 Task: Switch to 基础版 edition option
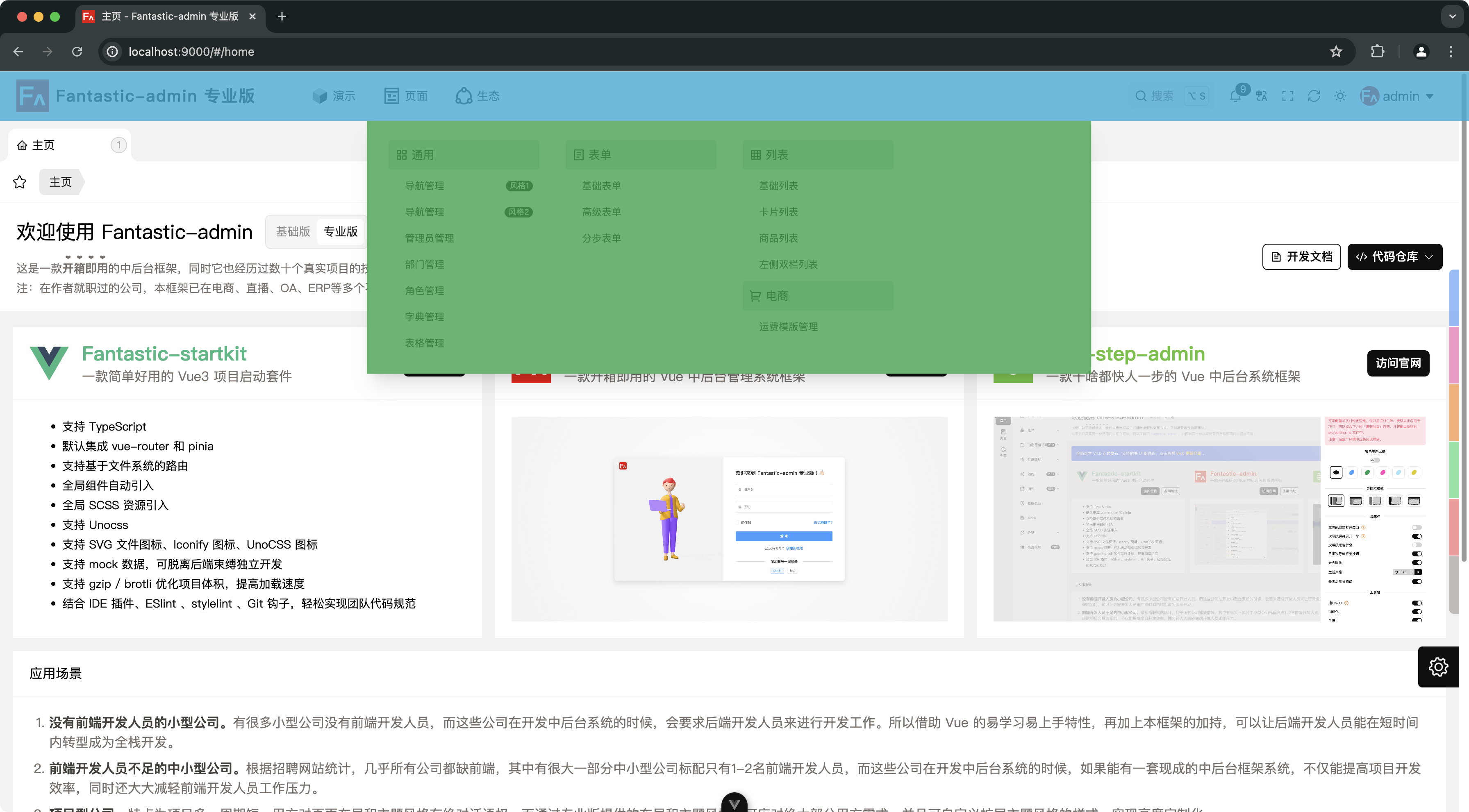click(293, 231)
